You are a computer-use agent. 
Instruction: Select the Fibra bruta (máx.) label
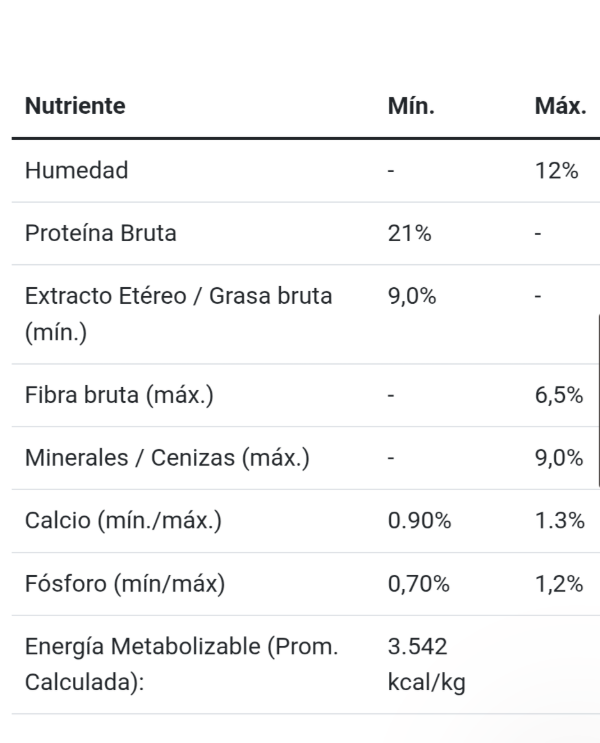coord(118,395)
